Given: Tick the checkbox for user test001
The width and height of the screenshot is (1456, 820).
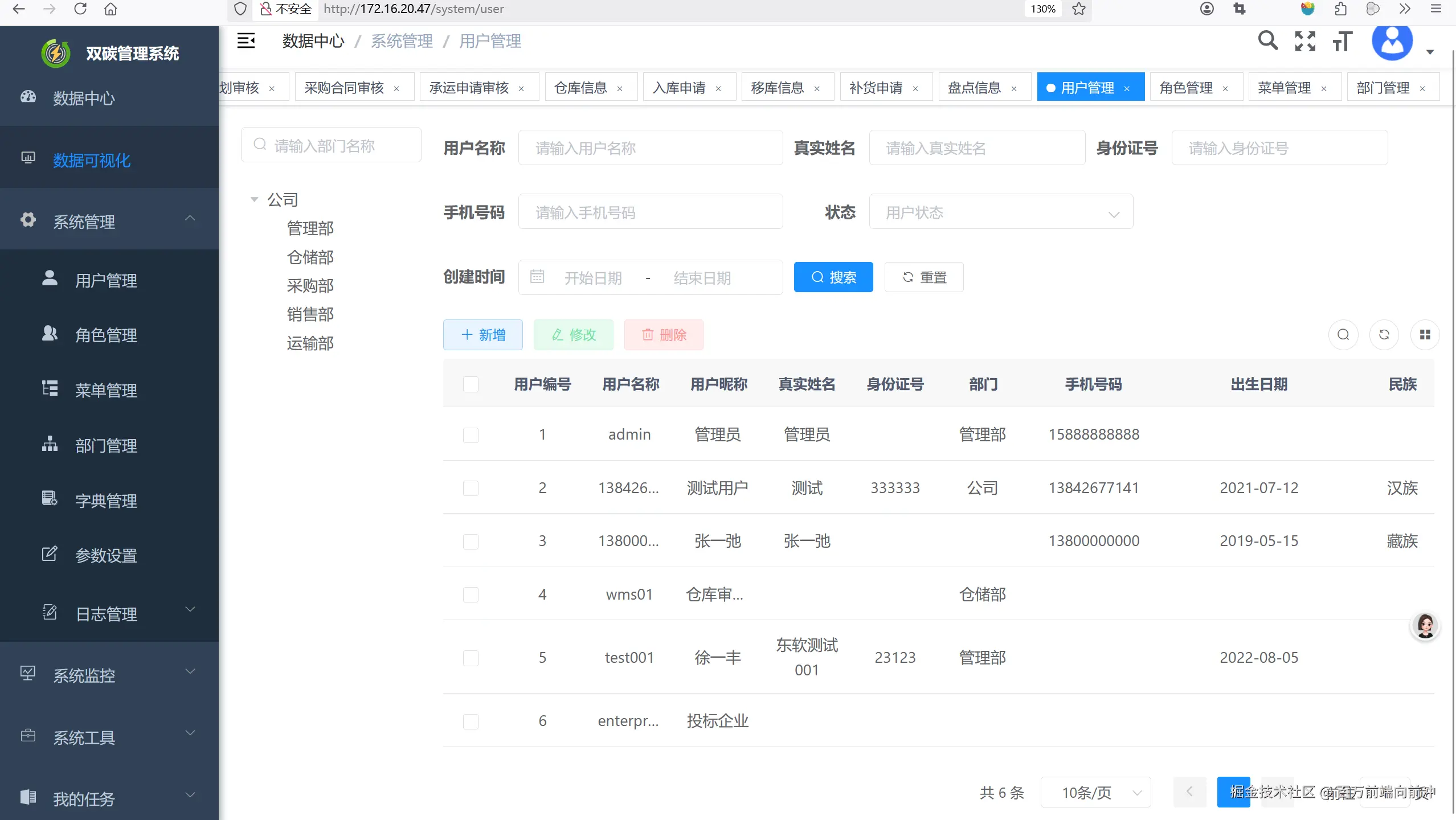Looking at the screenshot, I should coord(470,658).
